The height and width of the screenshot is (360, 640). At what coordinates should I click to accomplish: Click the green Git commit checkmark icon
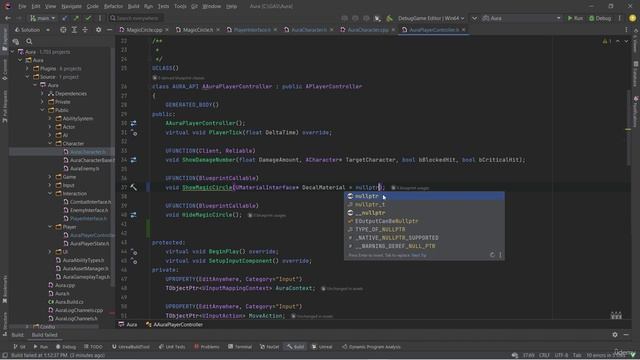click(88, 18)
